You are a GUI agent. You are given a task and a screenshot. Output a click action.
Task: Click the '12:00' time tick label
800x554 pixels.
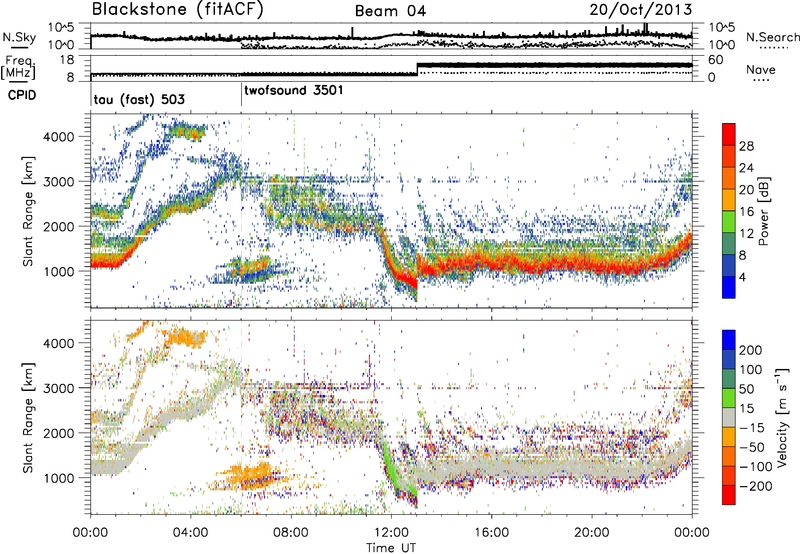[391, 533]
